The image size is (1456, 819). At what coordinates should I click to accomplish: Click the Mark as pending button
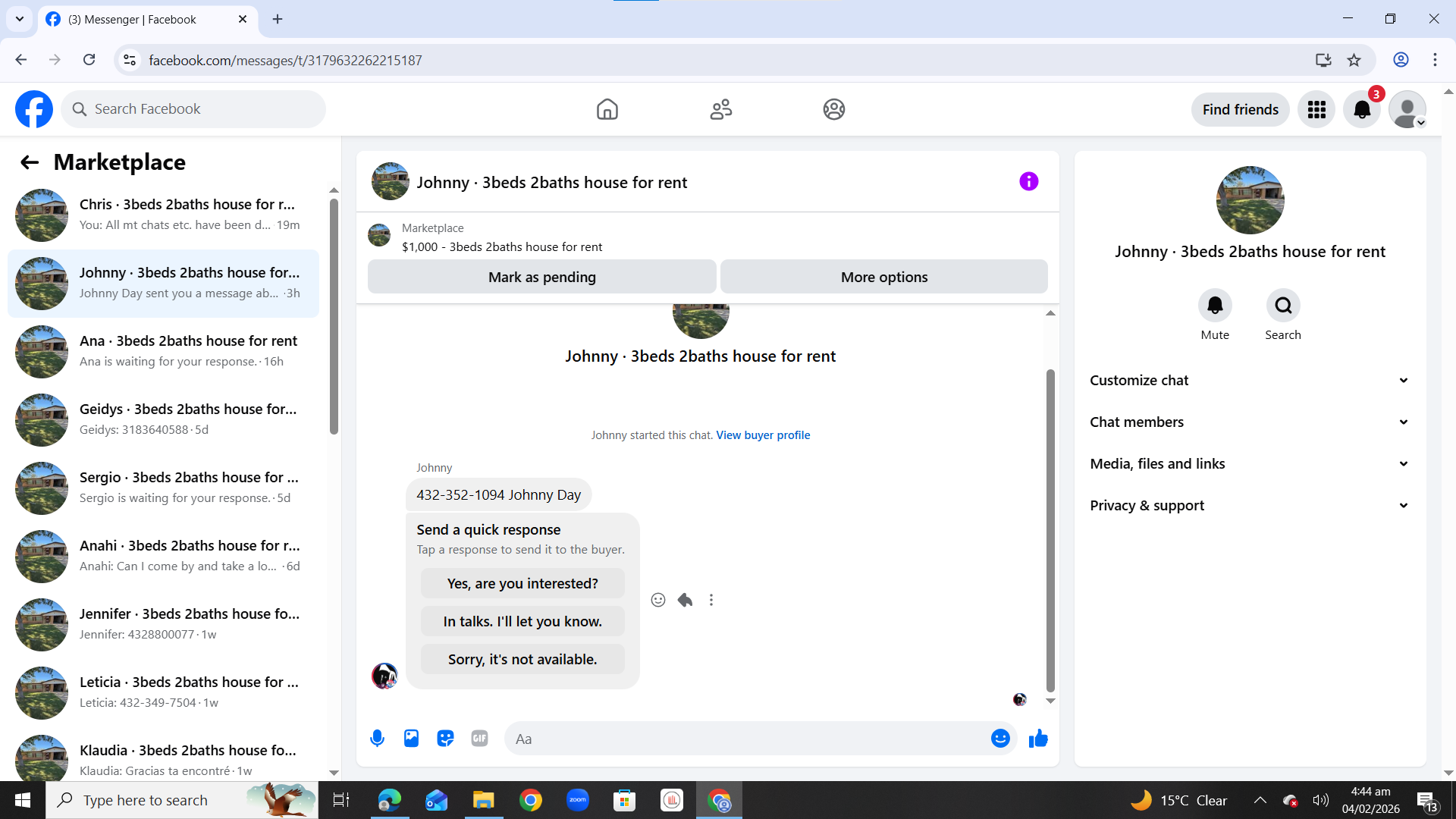pos(541,277)
